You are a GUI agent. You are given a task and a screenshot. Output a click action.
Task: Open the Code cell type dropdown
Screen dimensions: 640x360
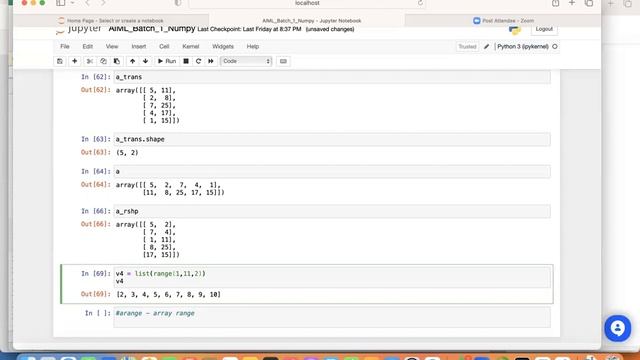[x=246, y=61]
